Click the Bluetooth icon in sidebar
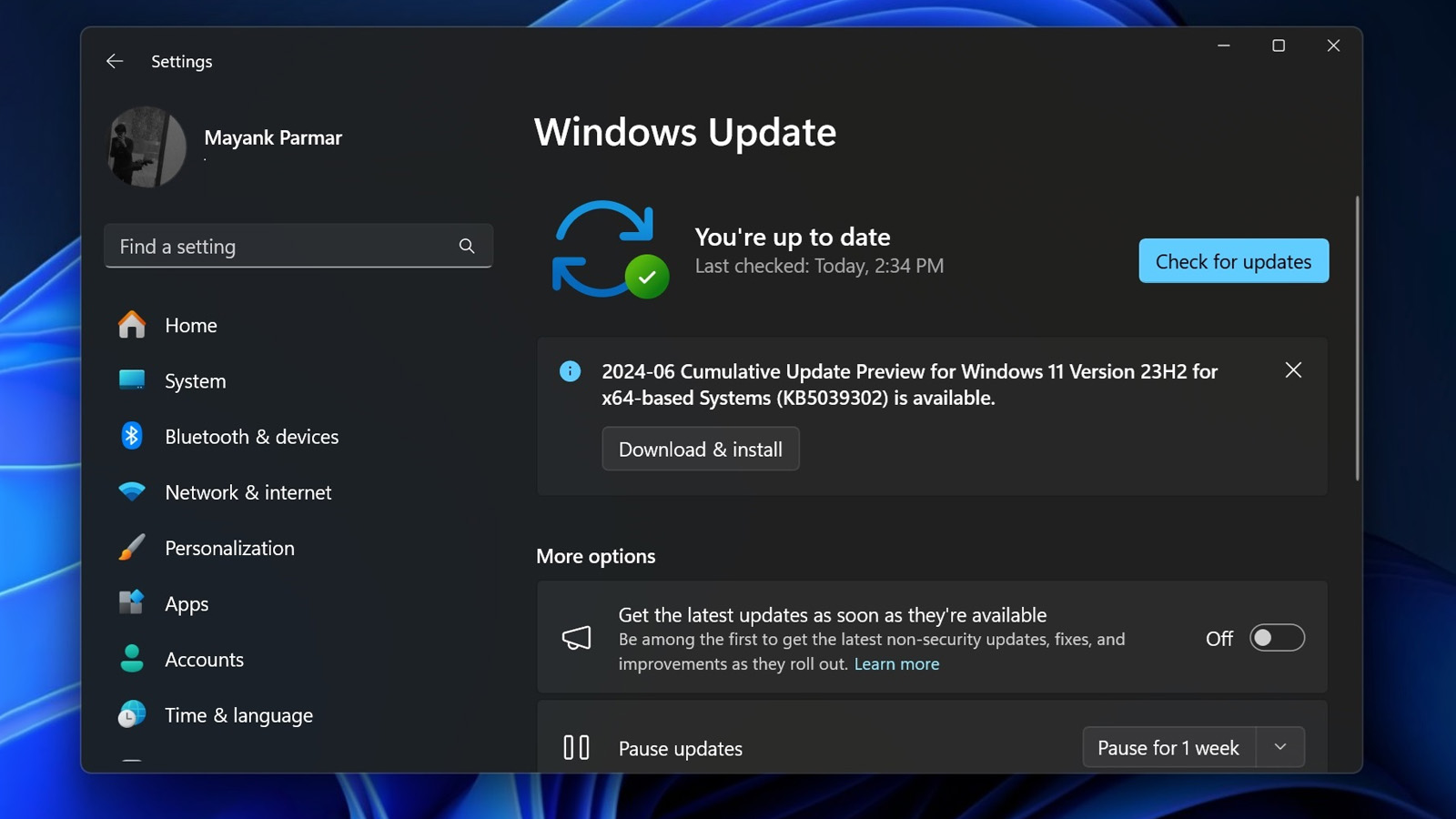1456x819 pixels. (132, 436)
